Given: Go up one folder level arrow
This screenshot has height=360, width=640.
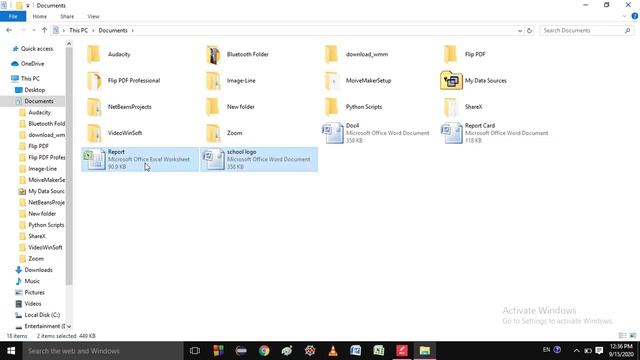Looking at the screenshot, I should click(x=44, y=30).
